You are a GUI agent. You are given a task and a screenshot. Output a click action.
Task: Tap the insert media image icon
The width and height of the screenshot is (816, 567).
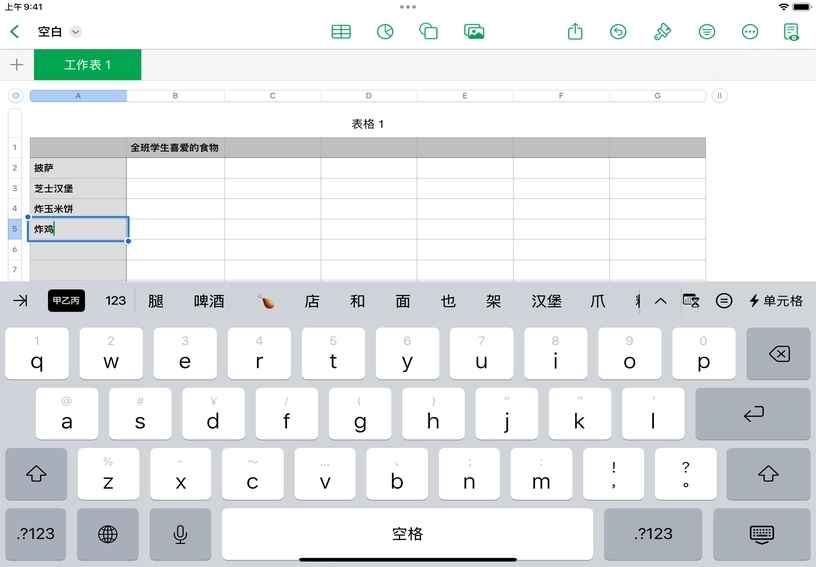pos(474,32)
